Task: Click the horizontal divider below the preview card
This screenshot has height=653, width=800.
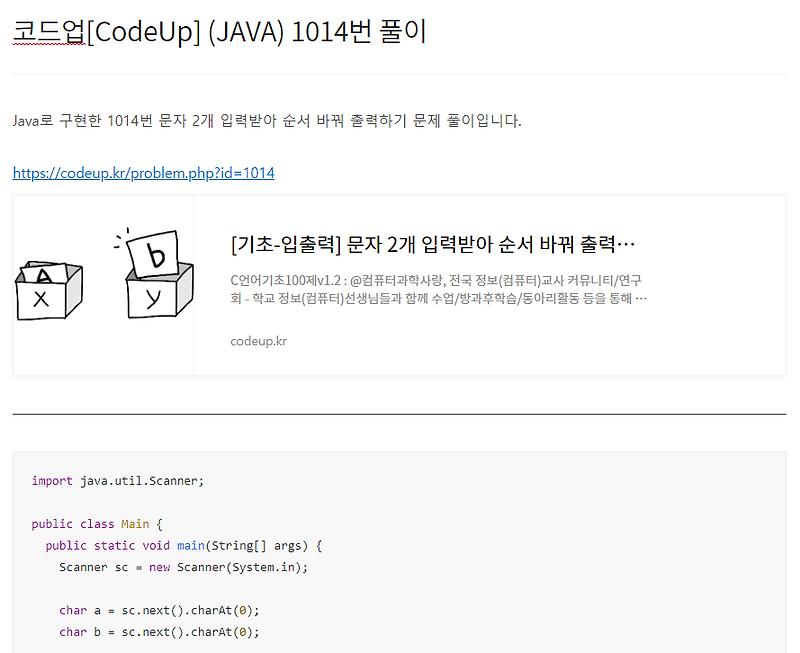Action: [x=400, y=411]
